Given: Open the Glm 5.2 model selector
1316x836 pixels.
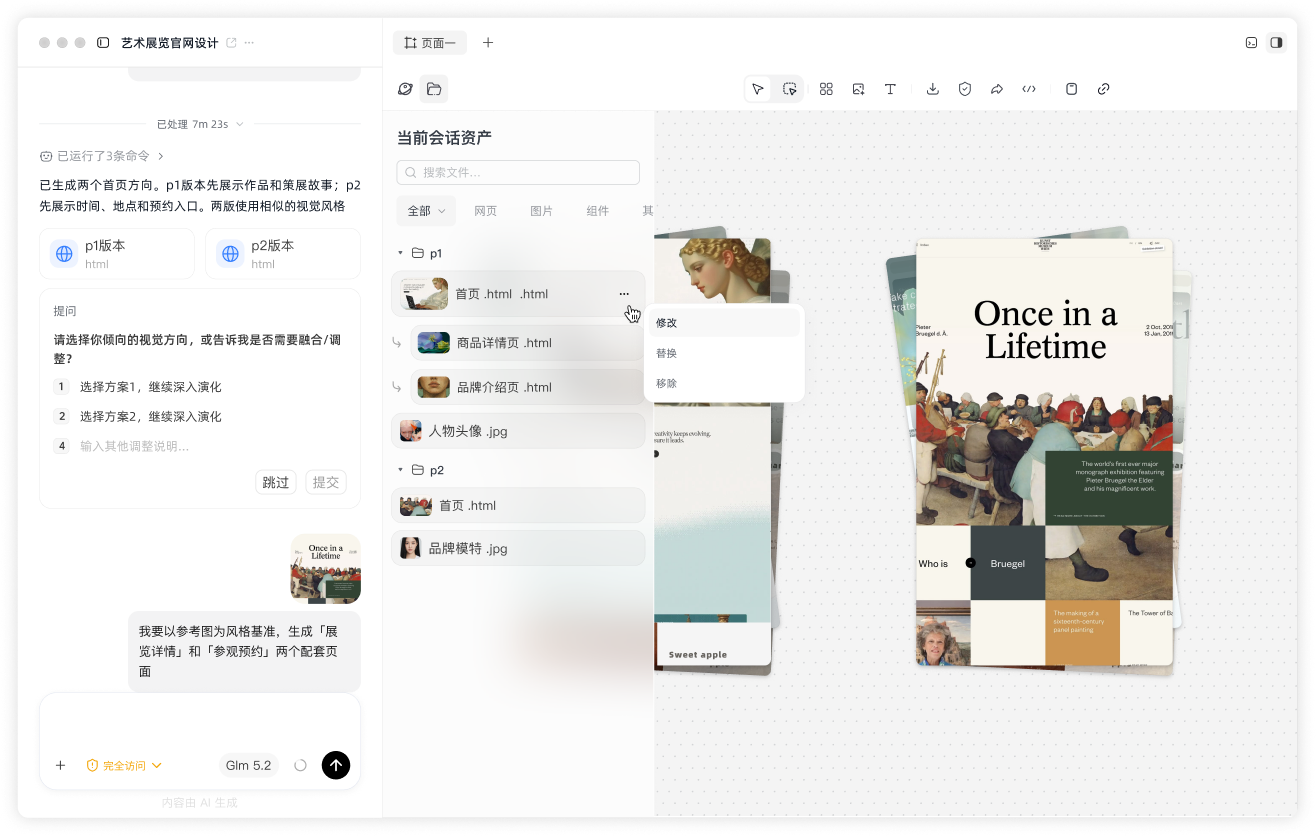Looking at the screenshot, I should [248, 765].
